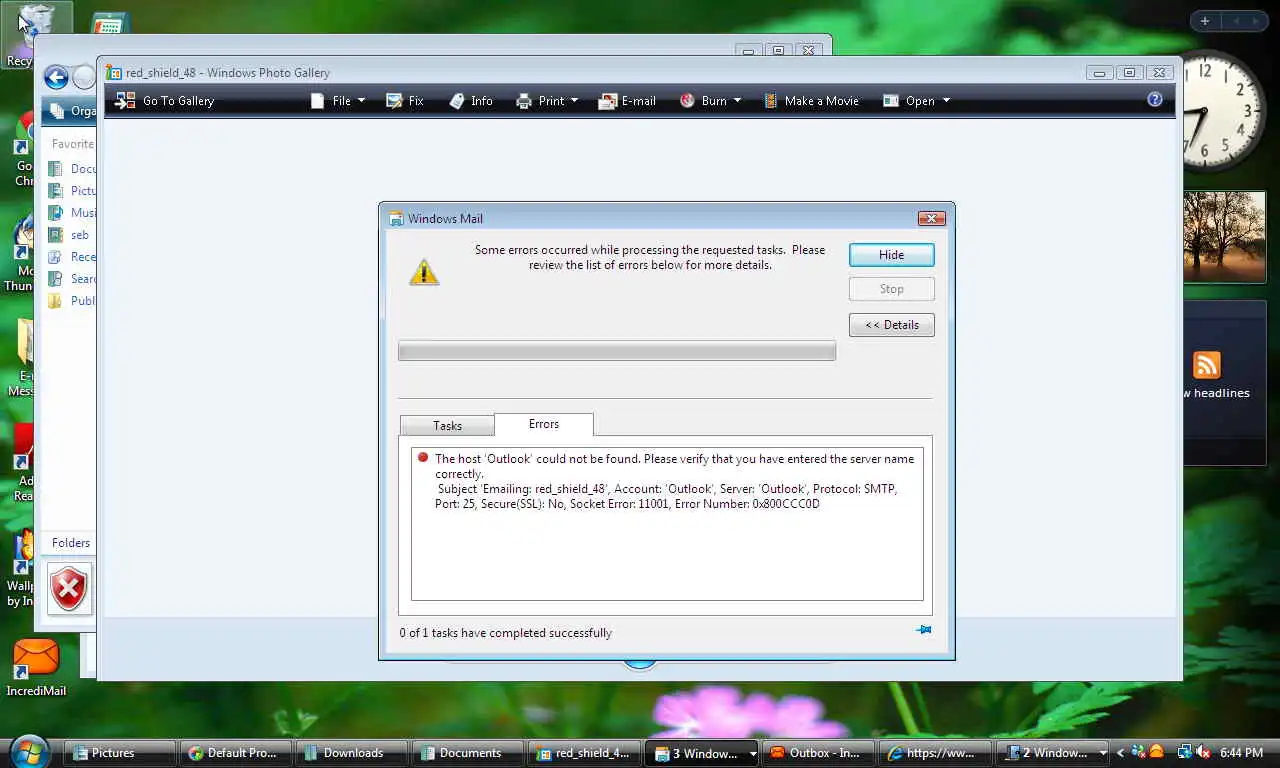Click the red error bullet icon
The height and width of the screenshot is (768, 1280).
click(x=423, y=458)
